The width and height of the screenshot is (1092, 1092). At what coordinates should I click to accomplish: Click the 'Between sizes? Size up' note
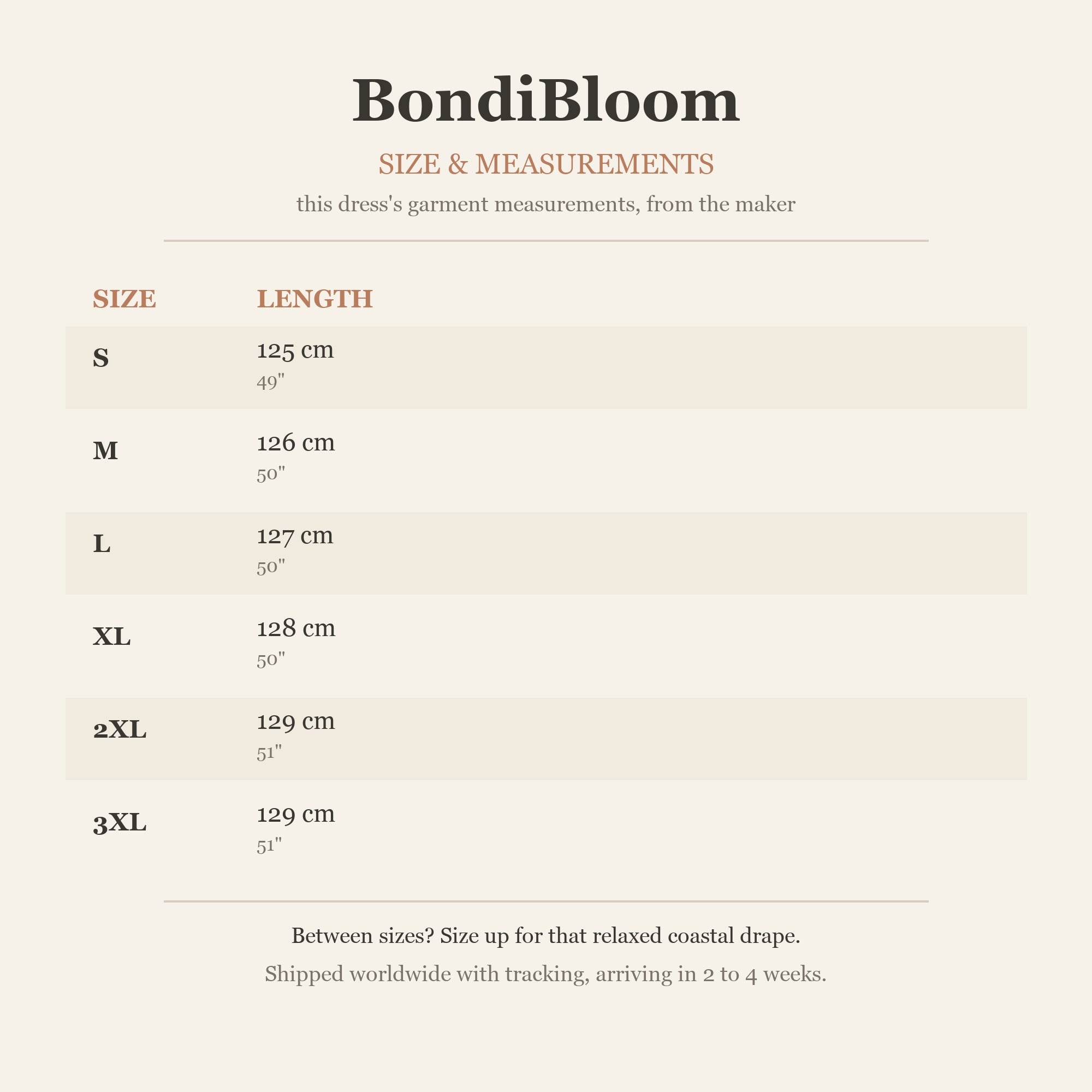(x=546, y=936)
